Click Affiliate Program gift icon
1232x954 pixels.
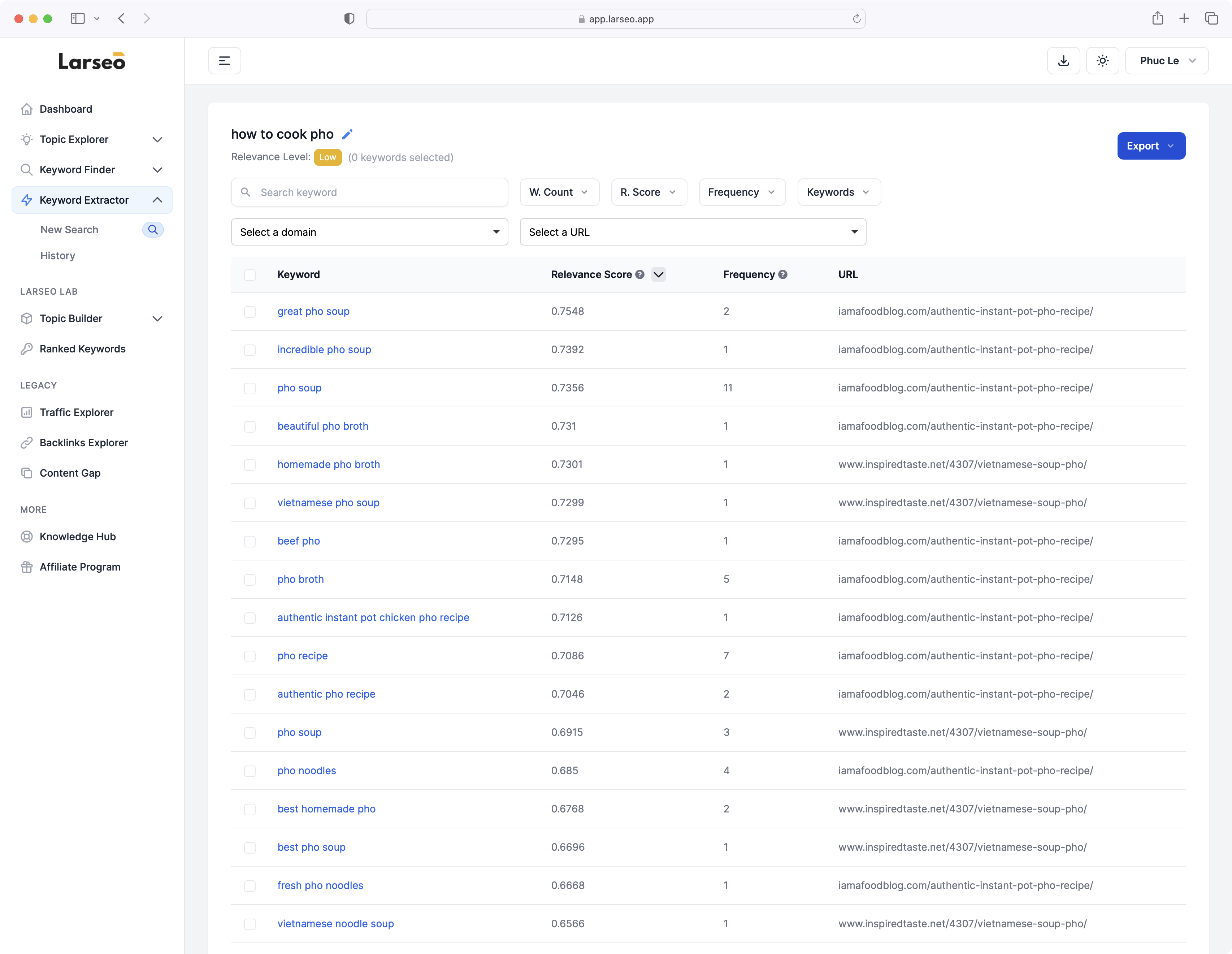(26, 567)
